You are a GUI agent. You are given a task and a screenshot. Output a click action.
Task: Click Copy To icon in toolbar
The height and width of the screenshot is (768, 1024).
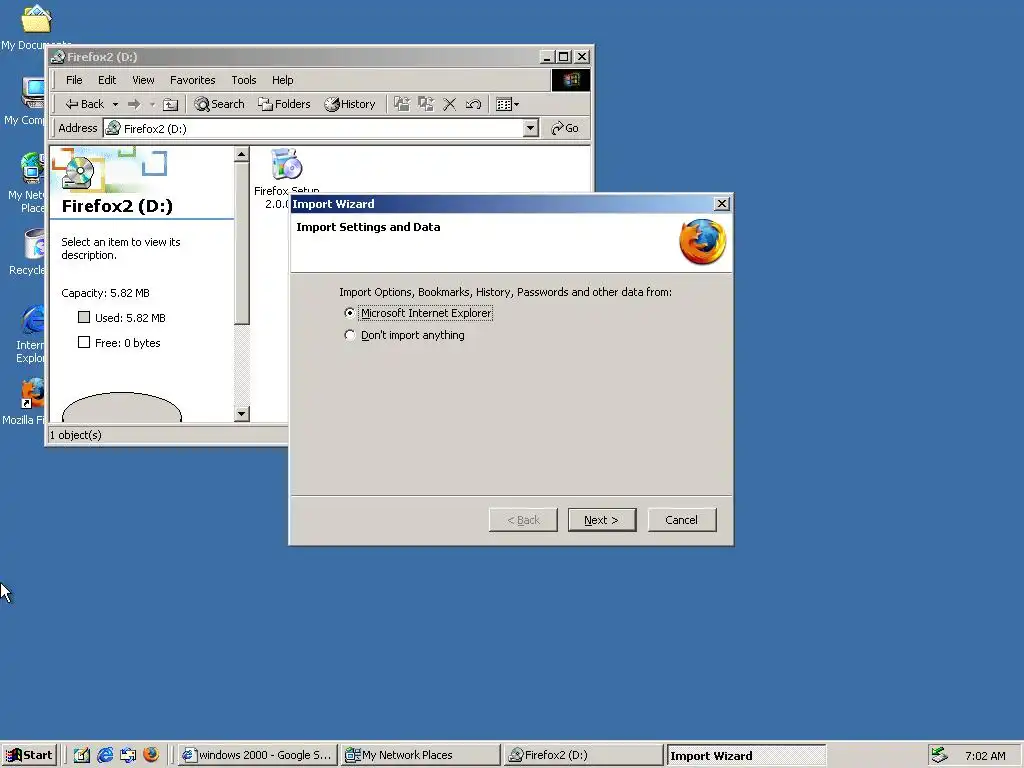[x=426, y=104]
